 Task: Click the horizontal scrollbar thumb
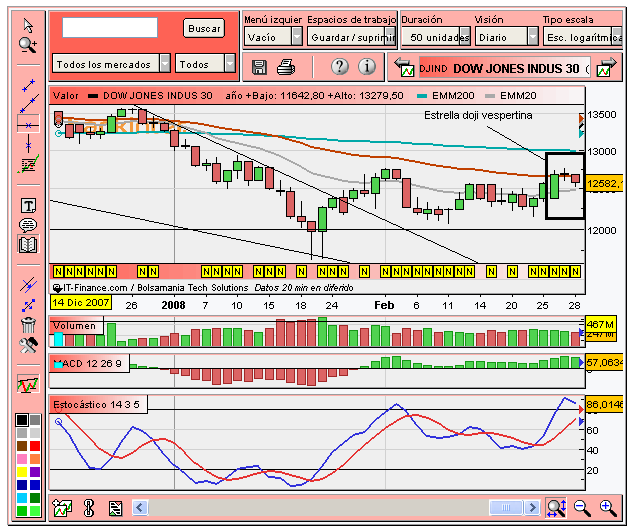(x=506, y=507)
